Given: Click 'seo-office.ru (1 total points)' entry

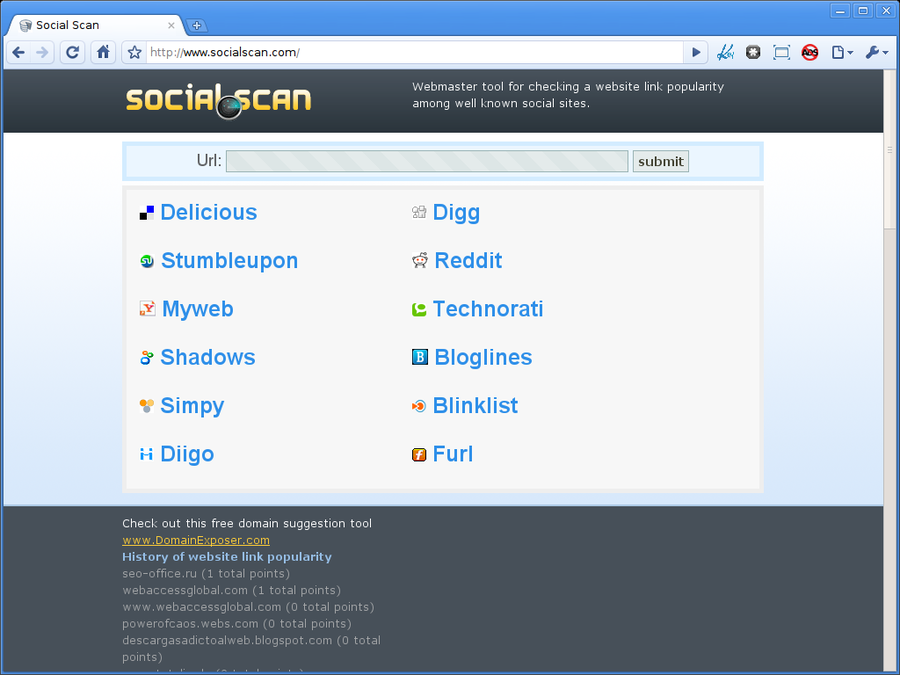Looking at the screenshot, I should tap(205, 573).
